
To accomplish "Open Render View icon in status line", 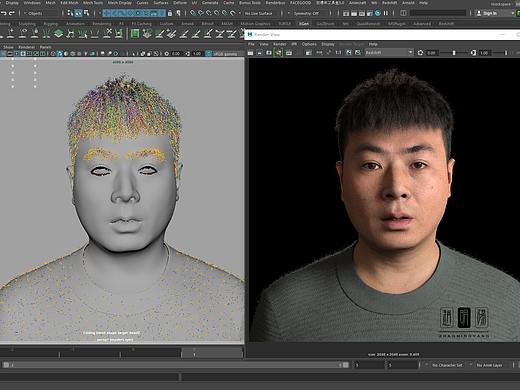I will [346, 13].
